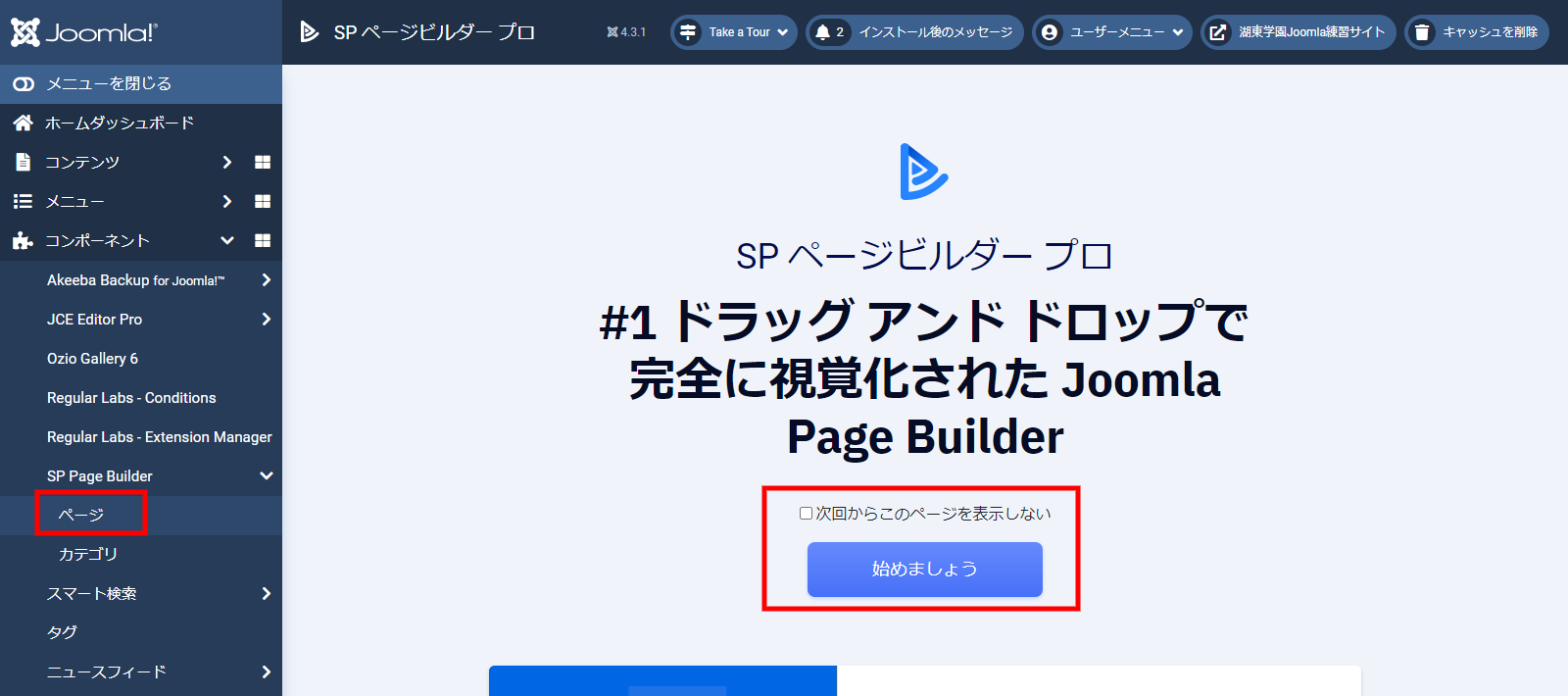This screenshot has width=1568, height=696.
Task: Select カテゴリ in the sidebar
Action: click(x=88, y=554)
